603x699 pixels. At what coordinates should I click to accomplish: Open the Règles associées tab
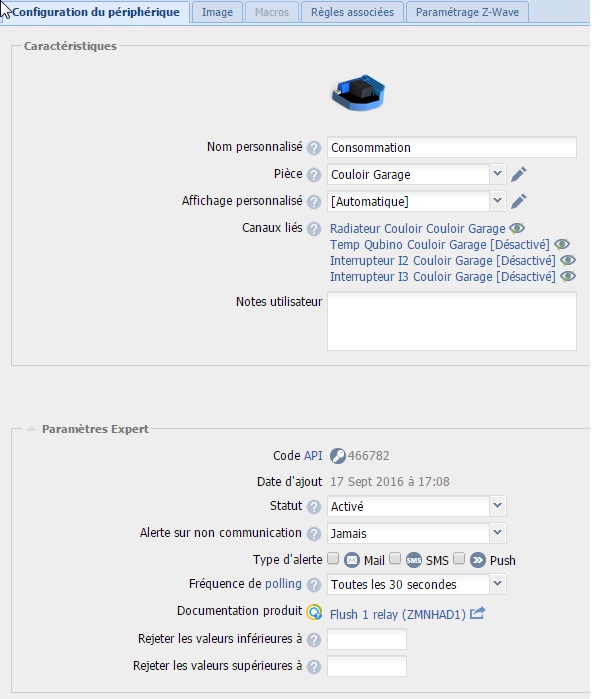(352, 12)
